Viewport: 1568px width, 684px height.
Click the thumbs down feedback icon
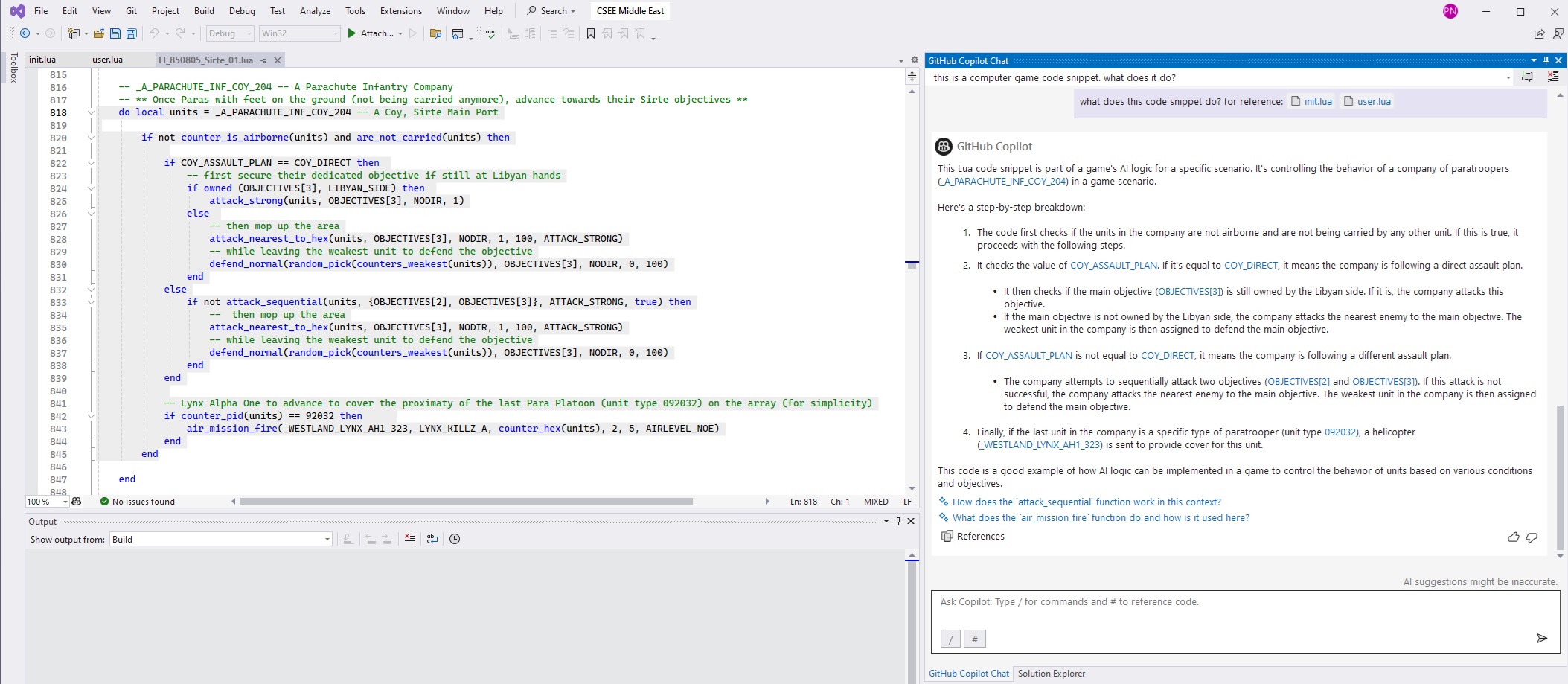click(1532, 537)
